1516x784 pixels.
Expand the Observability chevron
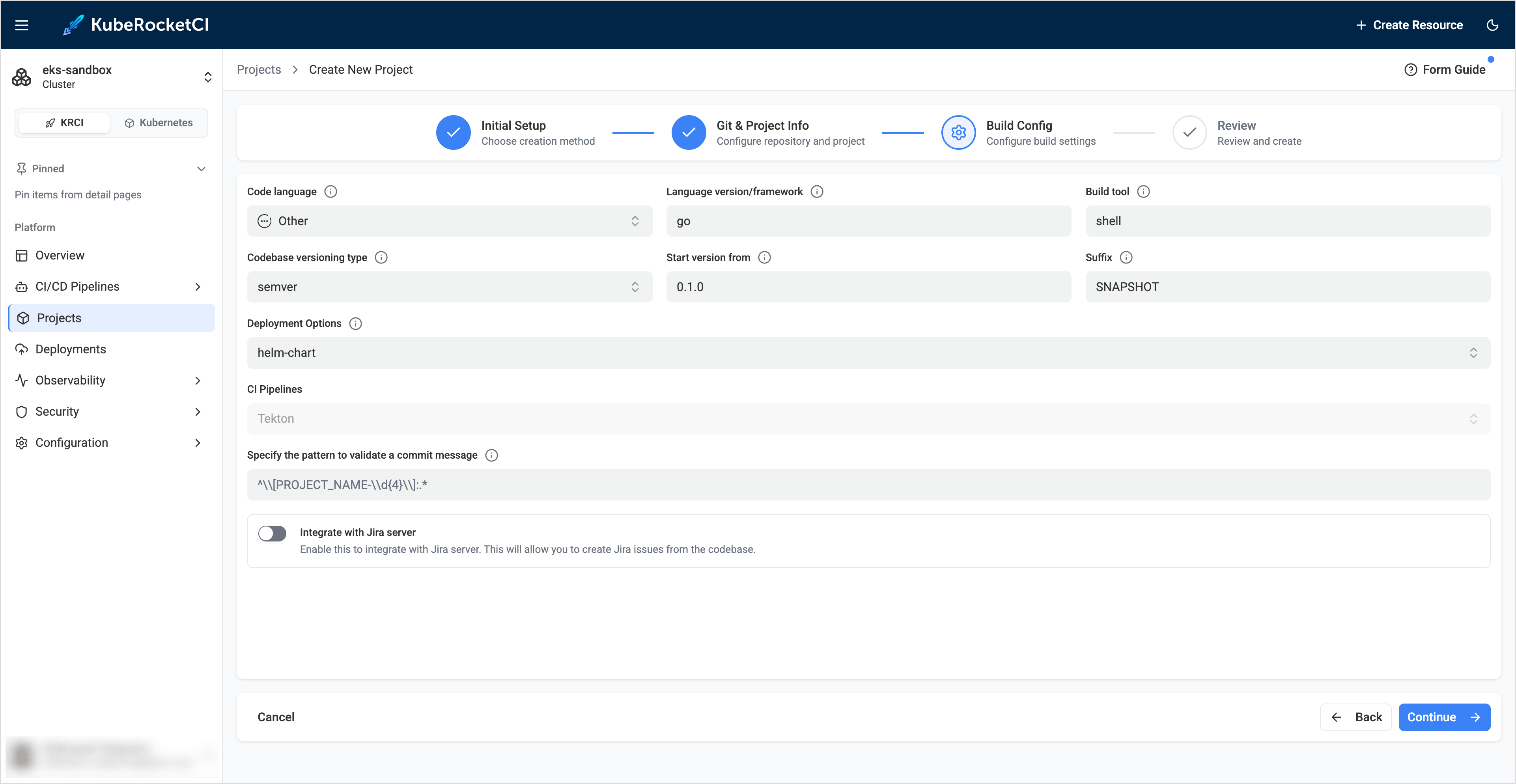tap(198, 380)
